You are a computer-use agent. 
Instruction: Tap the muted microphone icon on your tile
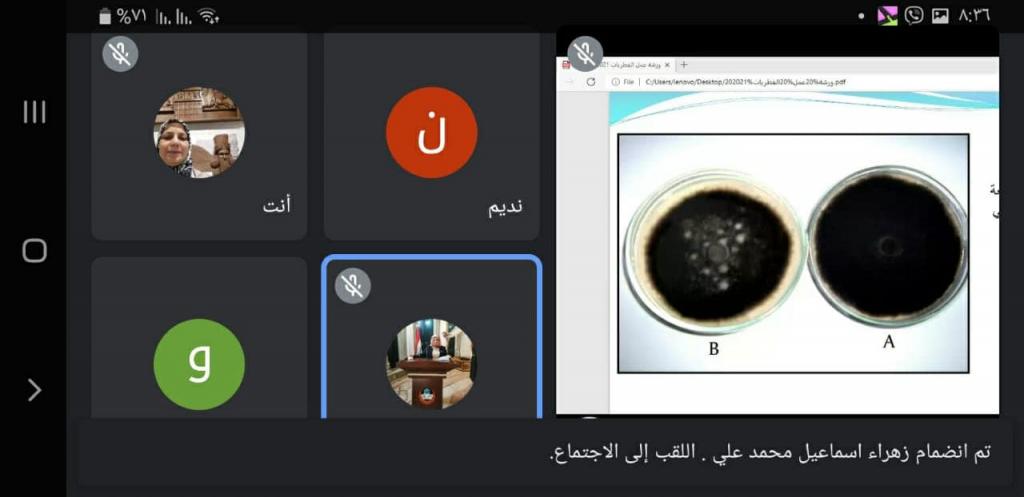point(120,54)
